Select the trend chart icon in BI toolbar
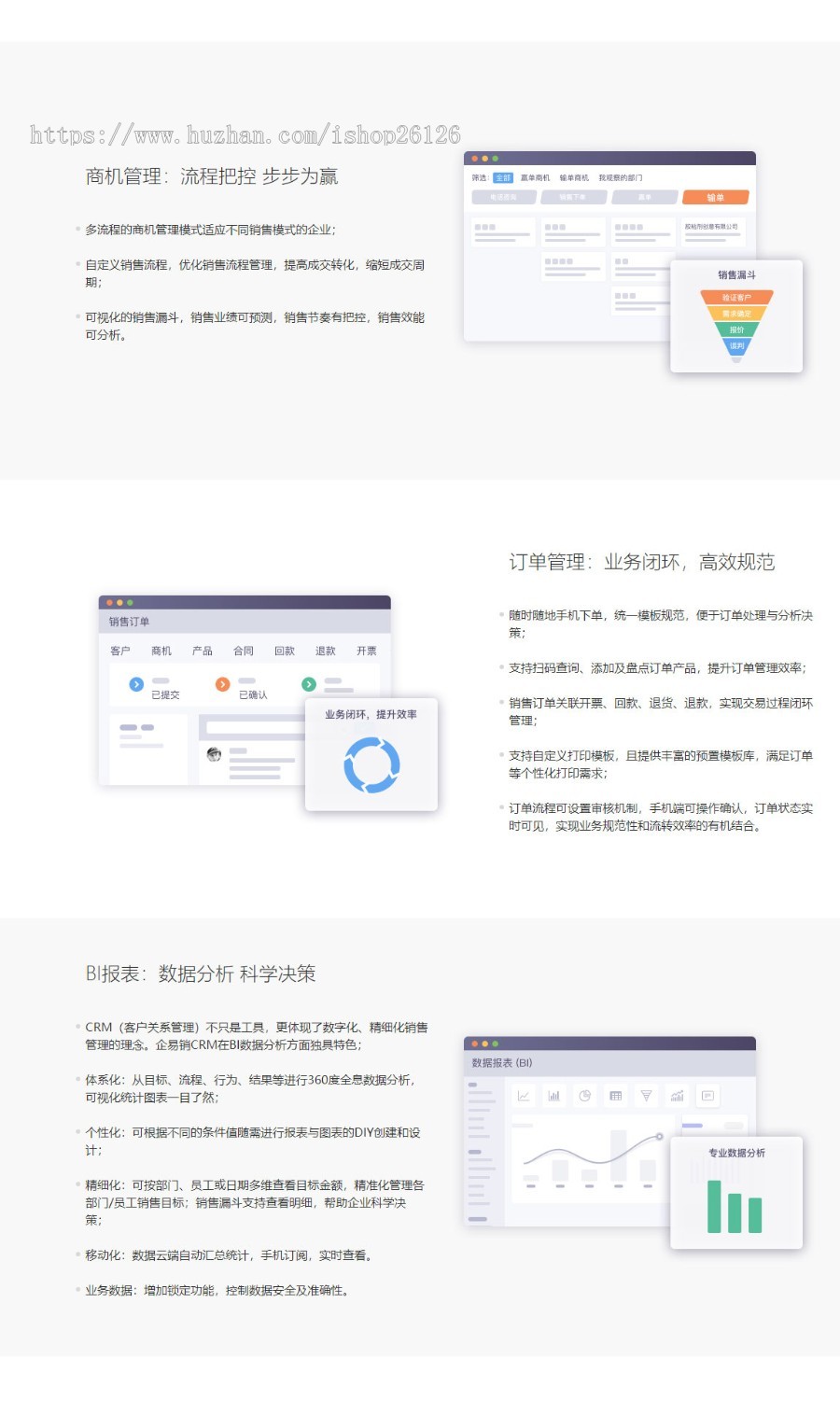The image size is (840, 1401). 677,1096
